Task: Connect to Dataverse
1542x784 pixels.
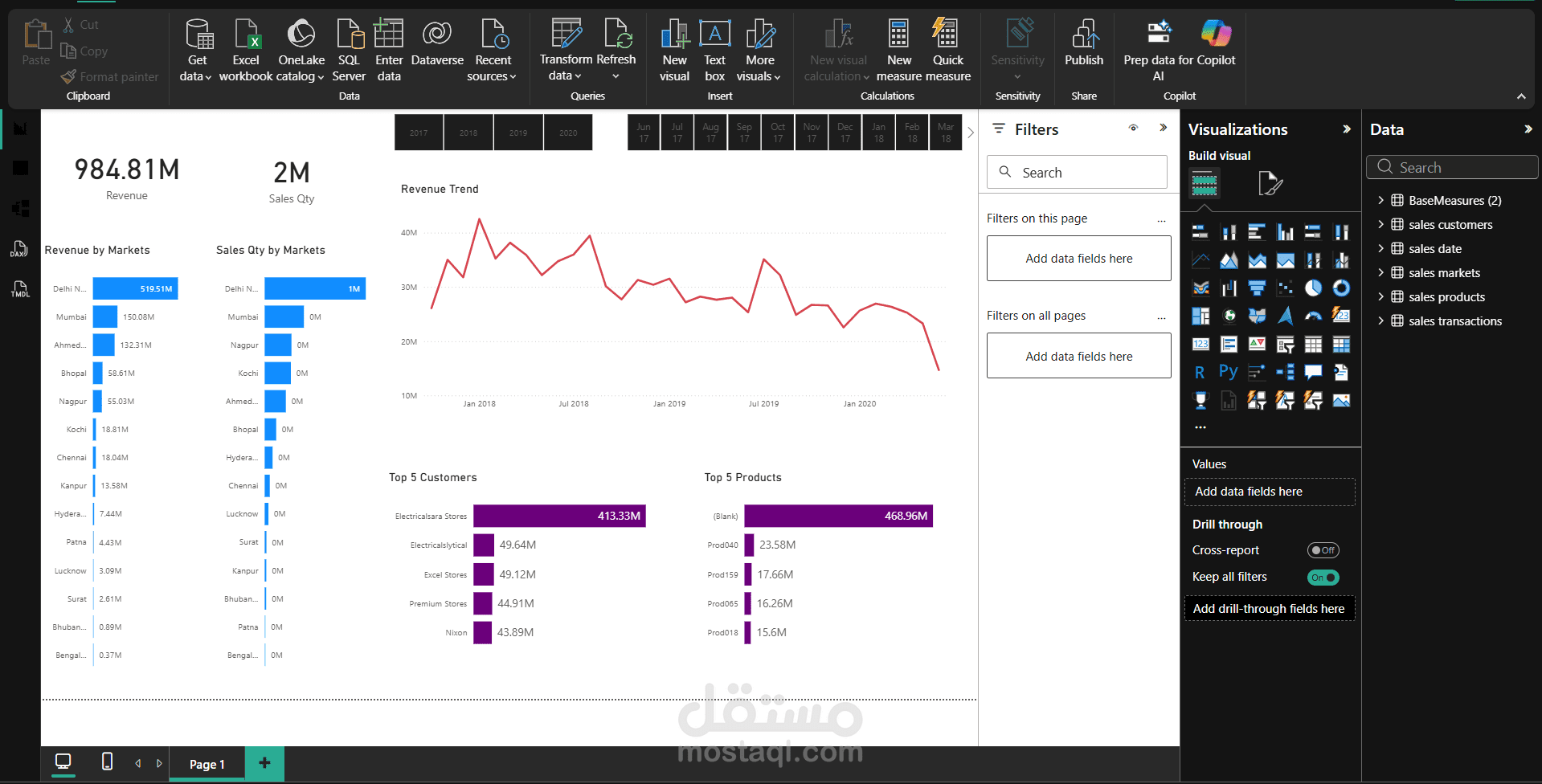Action: pos(437,43)
